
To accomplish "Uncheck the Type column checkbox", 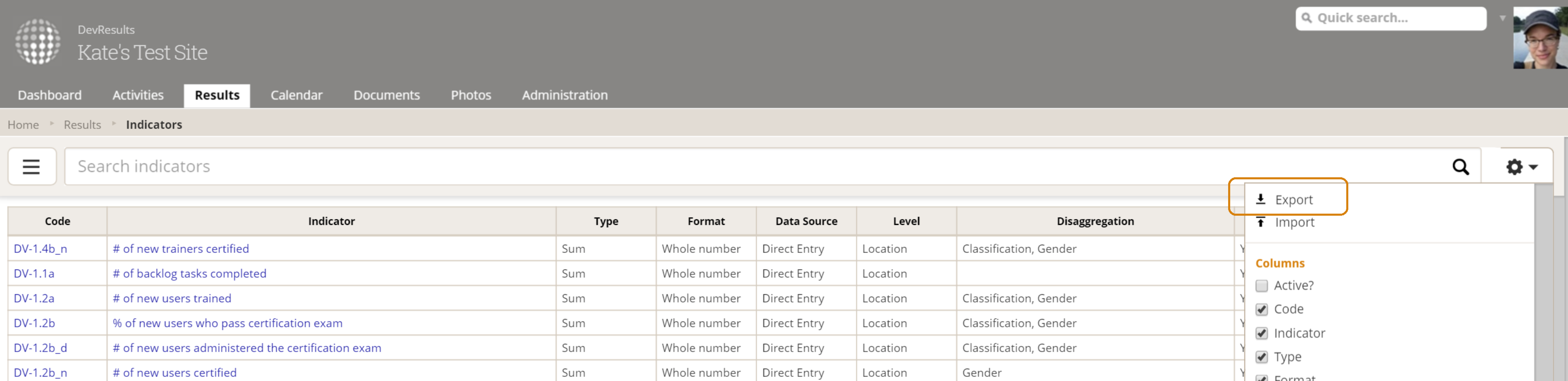I will pos(1261,357).
